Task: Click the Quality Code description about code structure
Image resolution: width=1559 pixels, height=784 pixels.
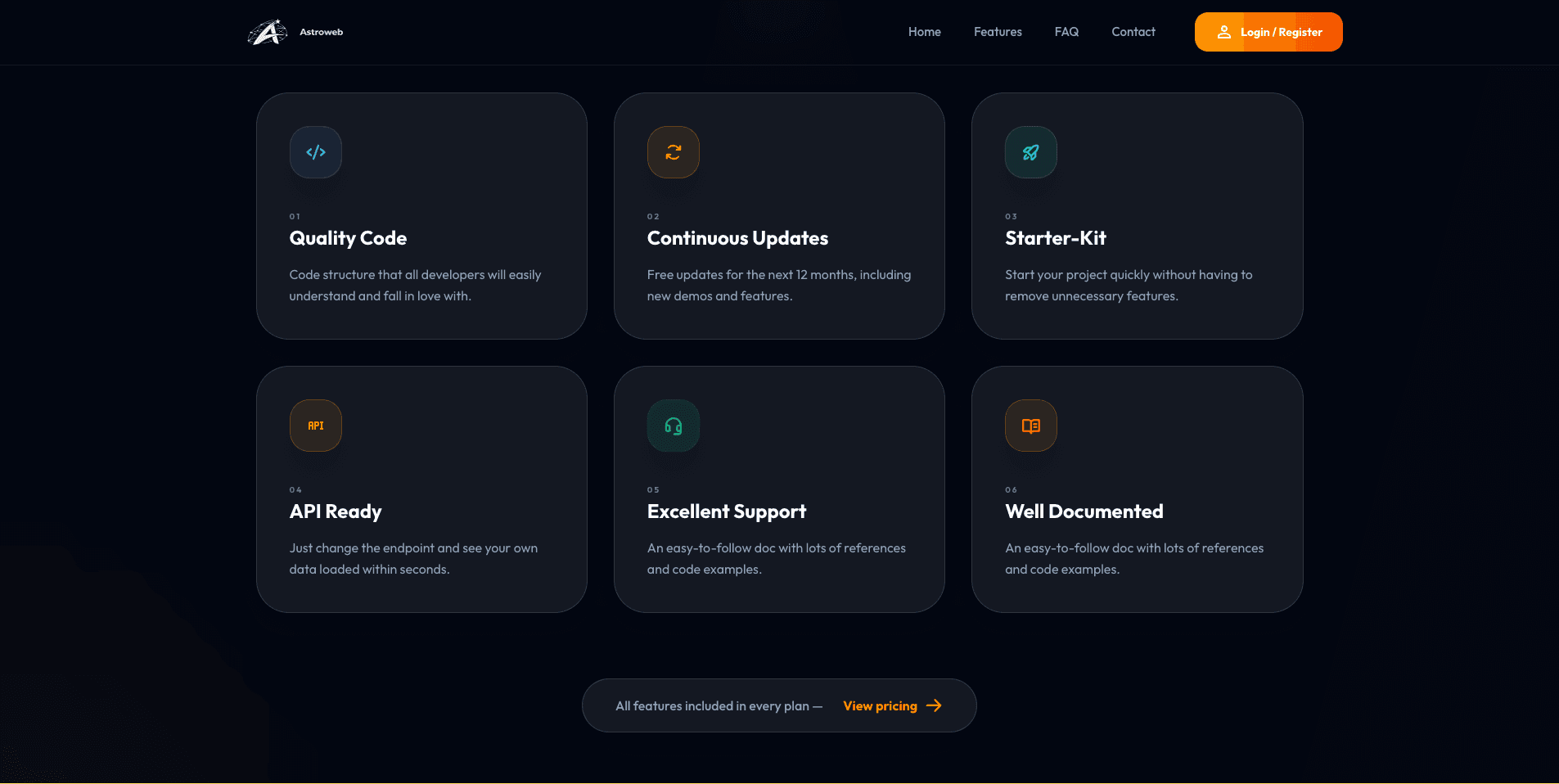Action: 415,286
